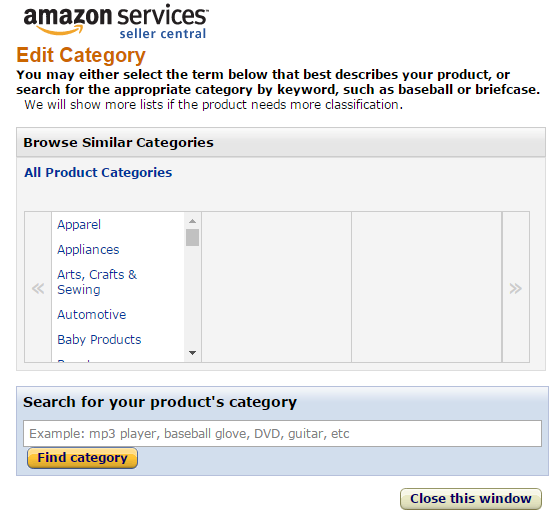Click the empty second category column
The width and height of the screenshot is (559, 516).
[277, 287]
